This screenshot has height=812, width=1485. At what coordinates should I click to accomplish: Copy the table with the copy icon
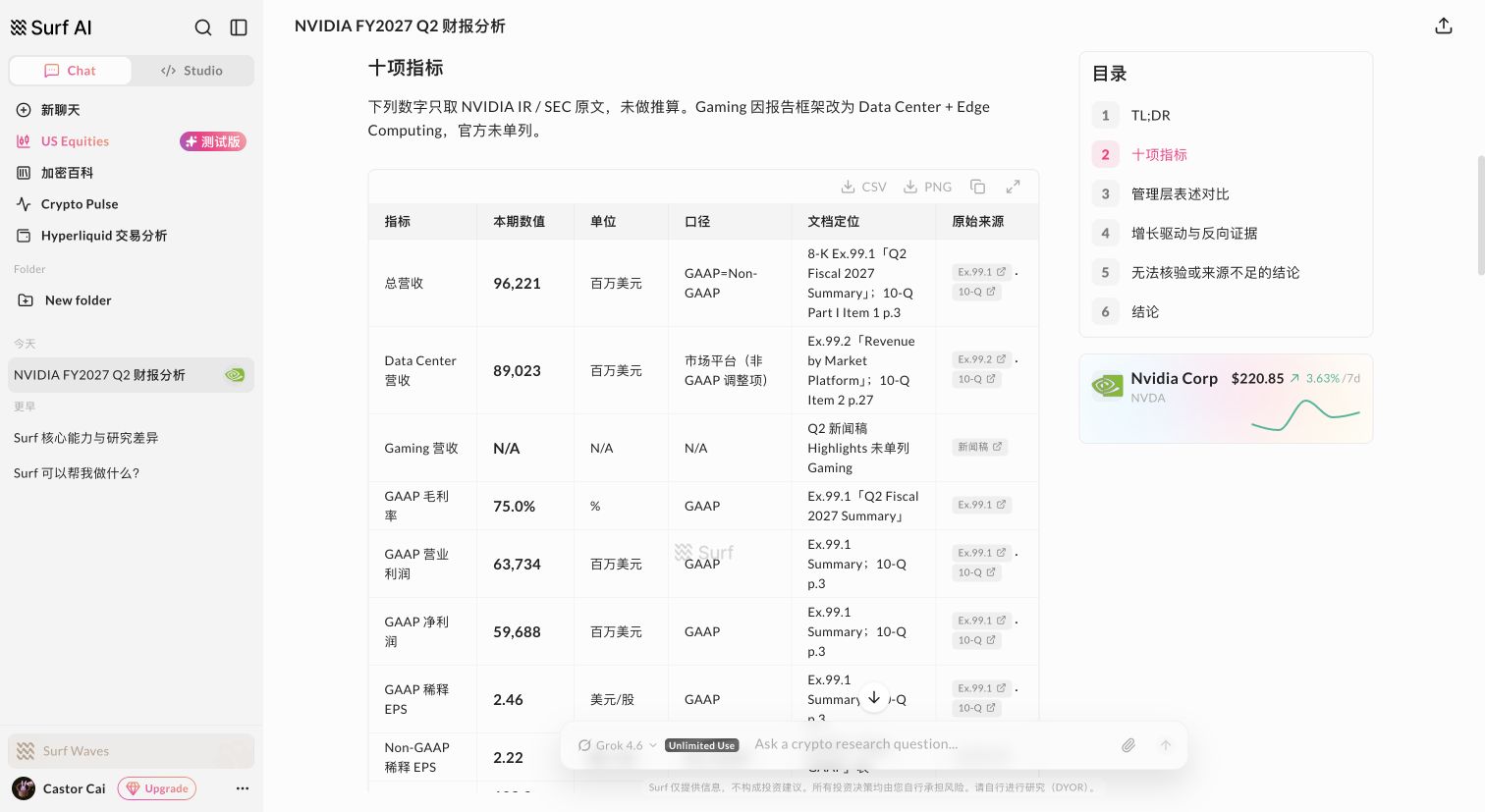click(x=977, y=187)
